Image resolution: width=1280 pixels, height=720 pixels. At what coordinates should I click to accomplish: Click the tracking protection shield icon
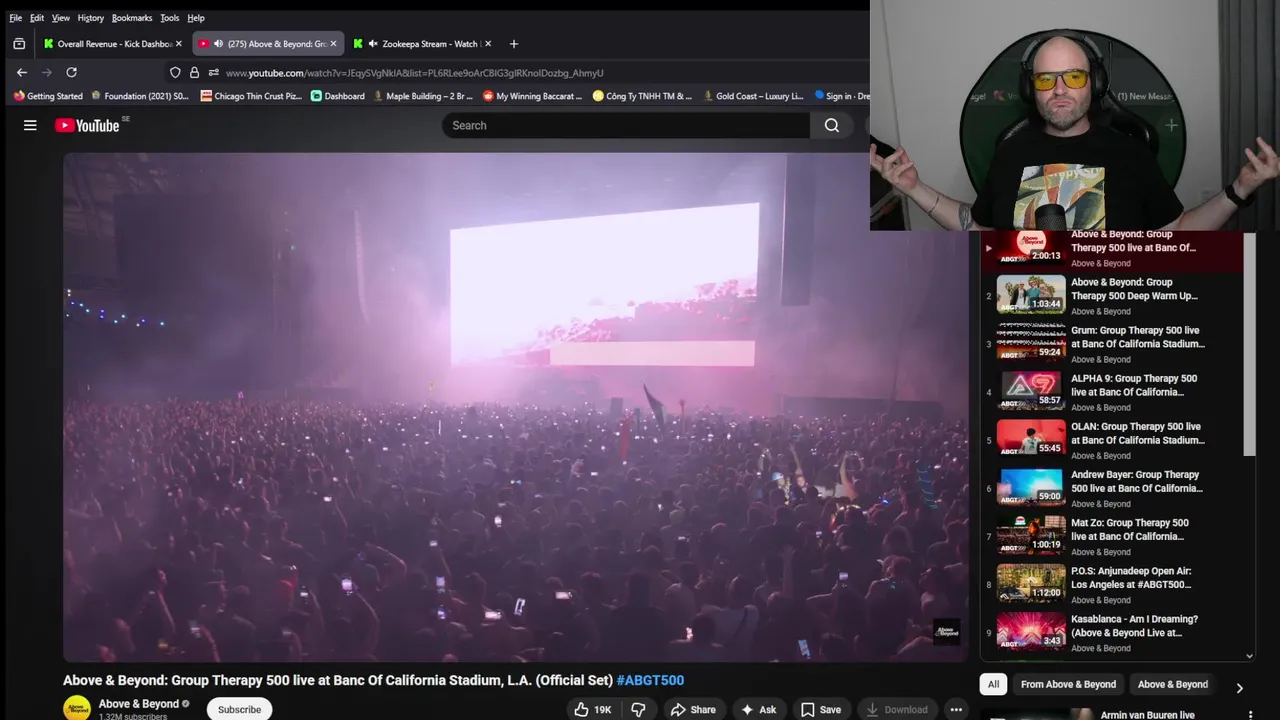click(175, 72)
